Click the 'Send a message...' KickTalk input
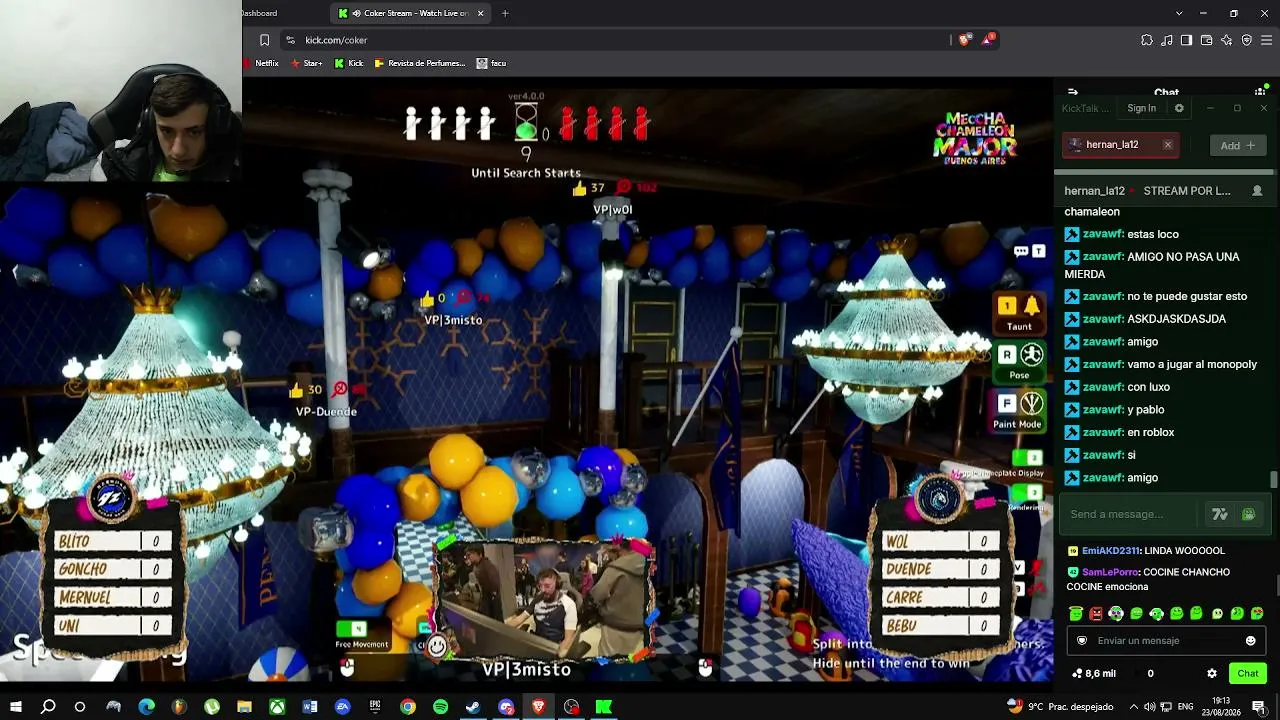This screenshot has width=1280, height=720. pos(1131,514)
